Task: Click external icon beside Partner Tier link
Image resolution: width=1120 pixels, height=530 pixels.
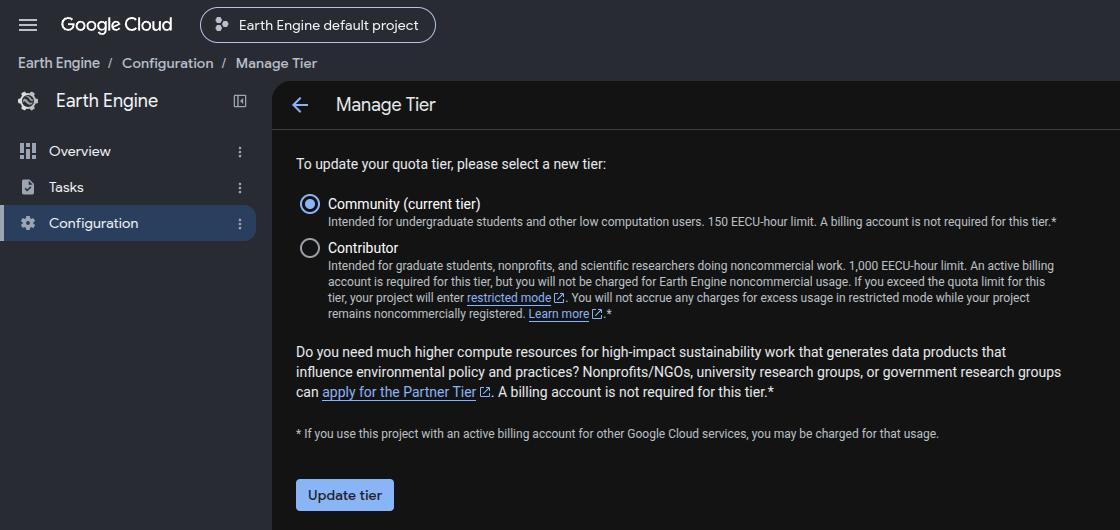Action: click(x=485, y=392)
